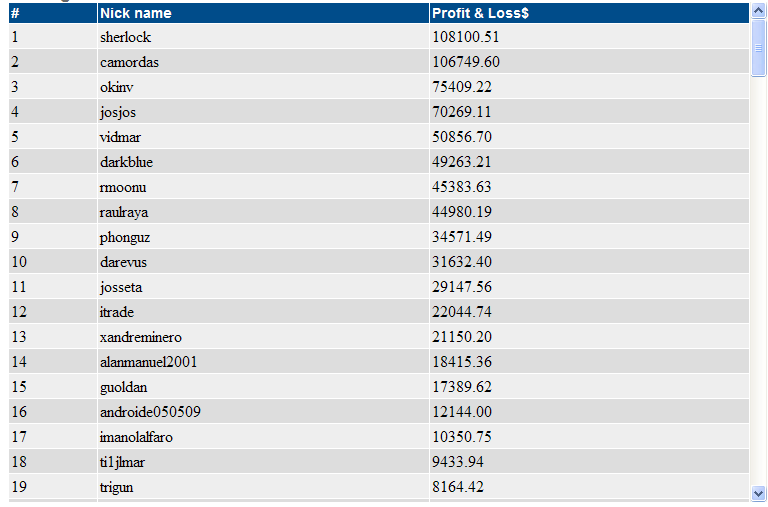Click on rank number 10
Viewport: 768px width, 507px height.
point(18,262)
